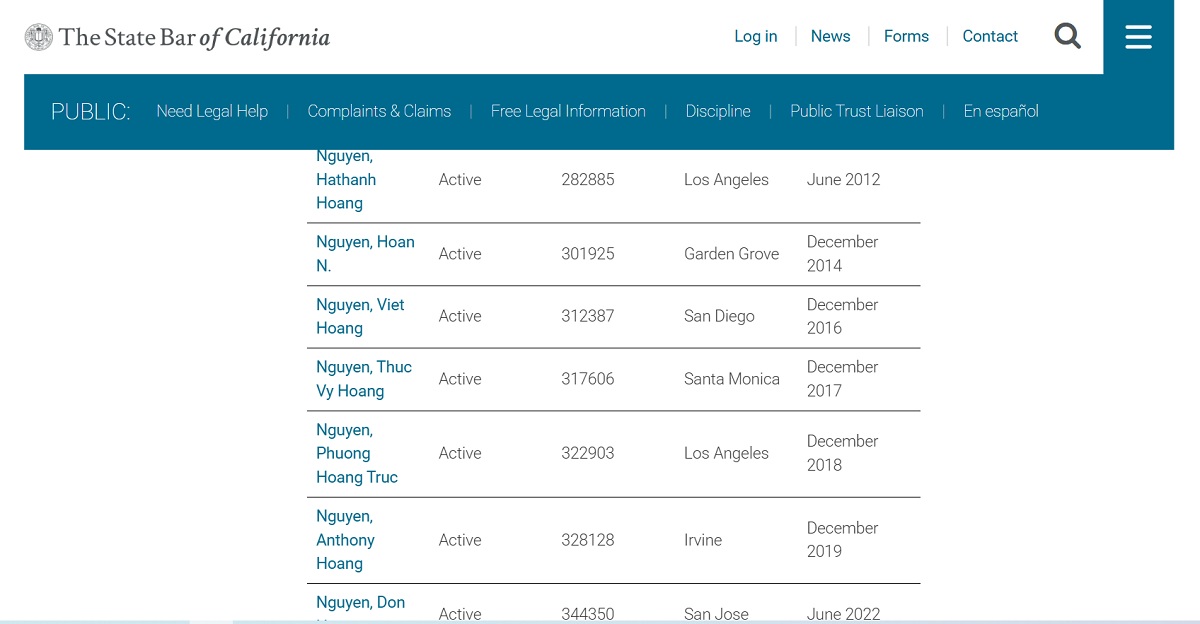This screenshot has width=1200, height=624.
Task: Open Nguyen, Hathanh Hoang profile
Action: click(346, 180)
